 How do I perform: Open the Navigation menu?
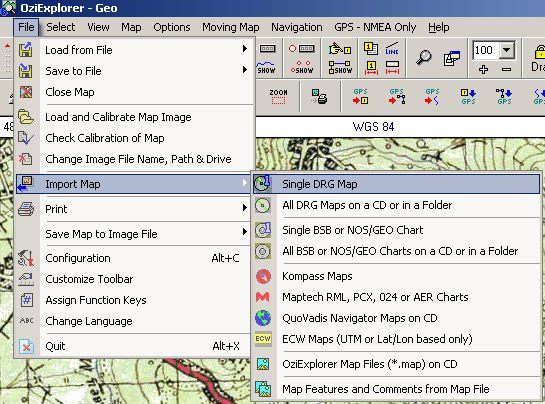296,27
